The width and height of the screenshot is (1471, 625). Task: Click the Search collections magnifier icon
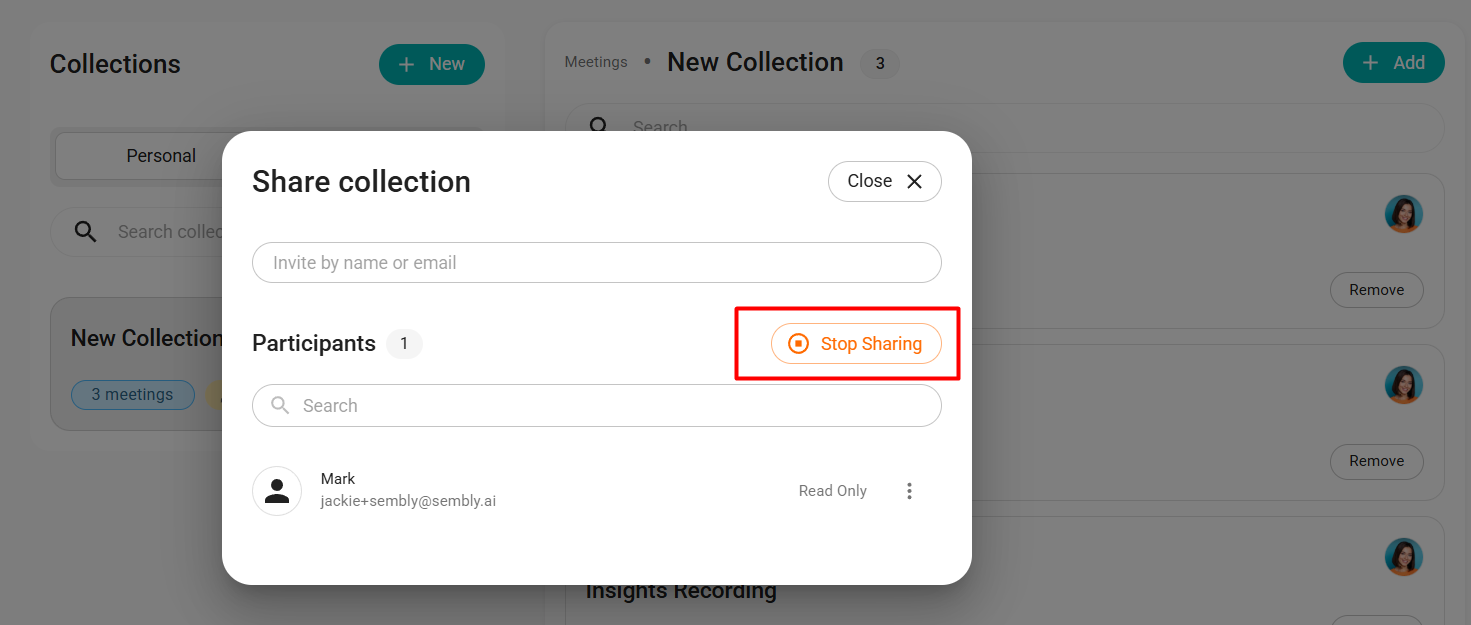point(86,232)
